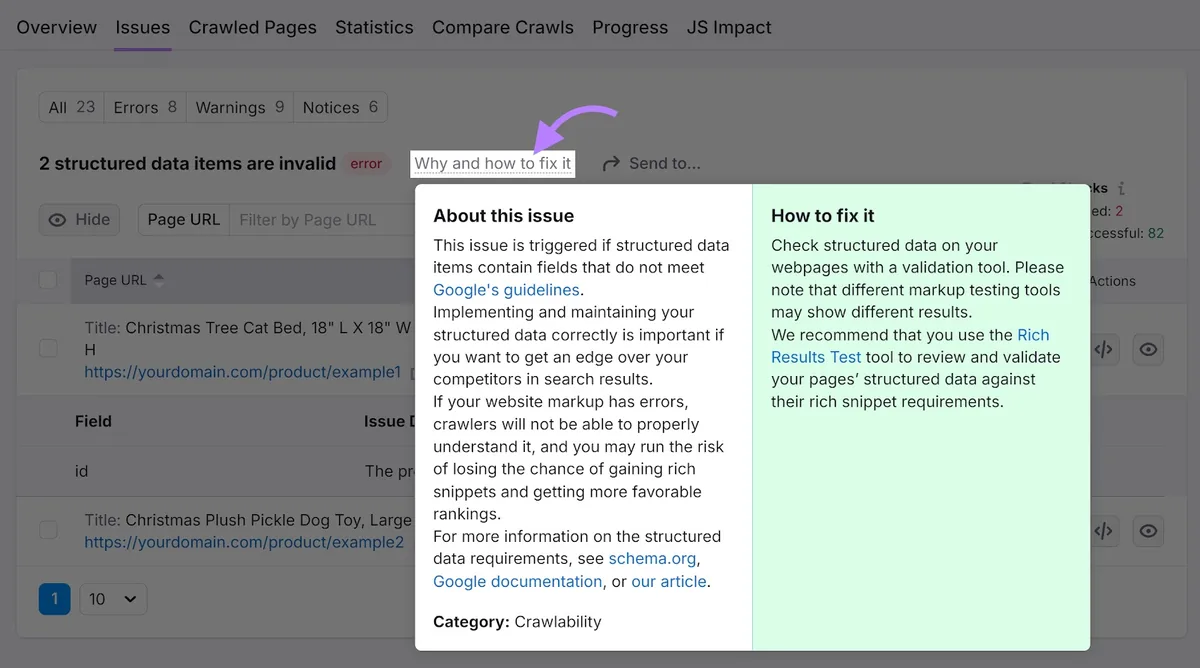This screenshot has height=668, width=1200.
Task: Filter issues by Errors
Action: tap(145, 107)
